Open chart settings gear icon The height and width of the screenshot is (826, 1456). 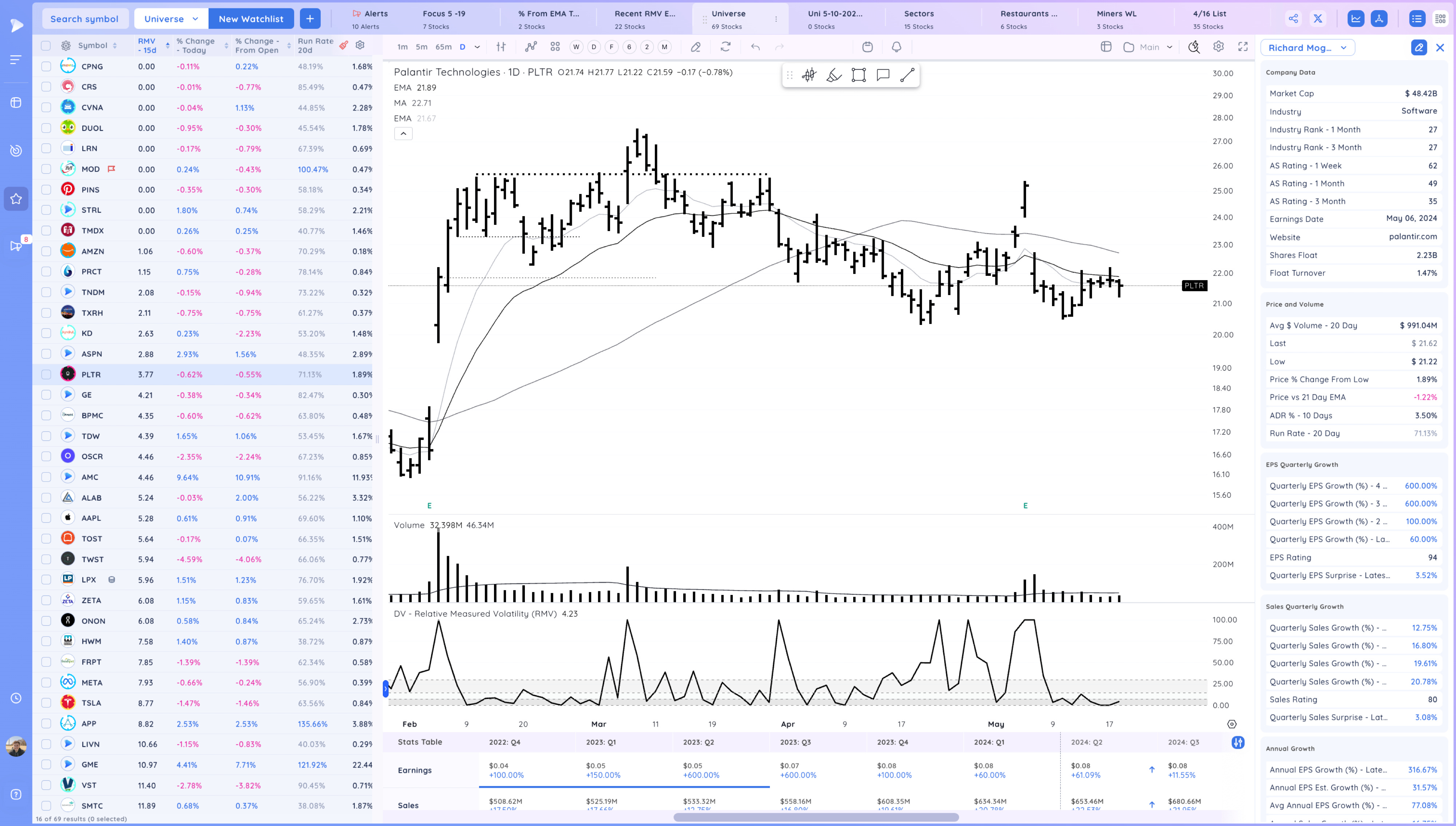point(1218,47)
